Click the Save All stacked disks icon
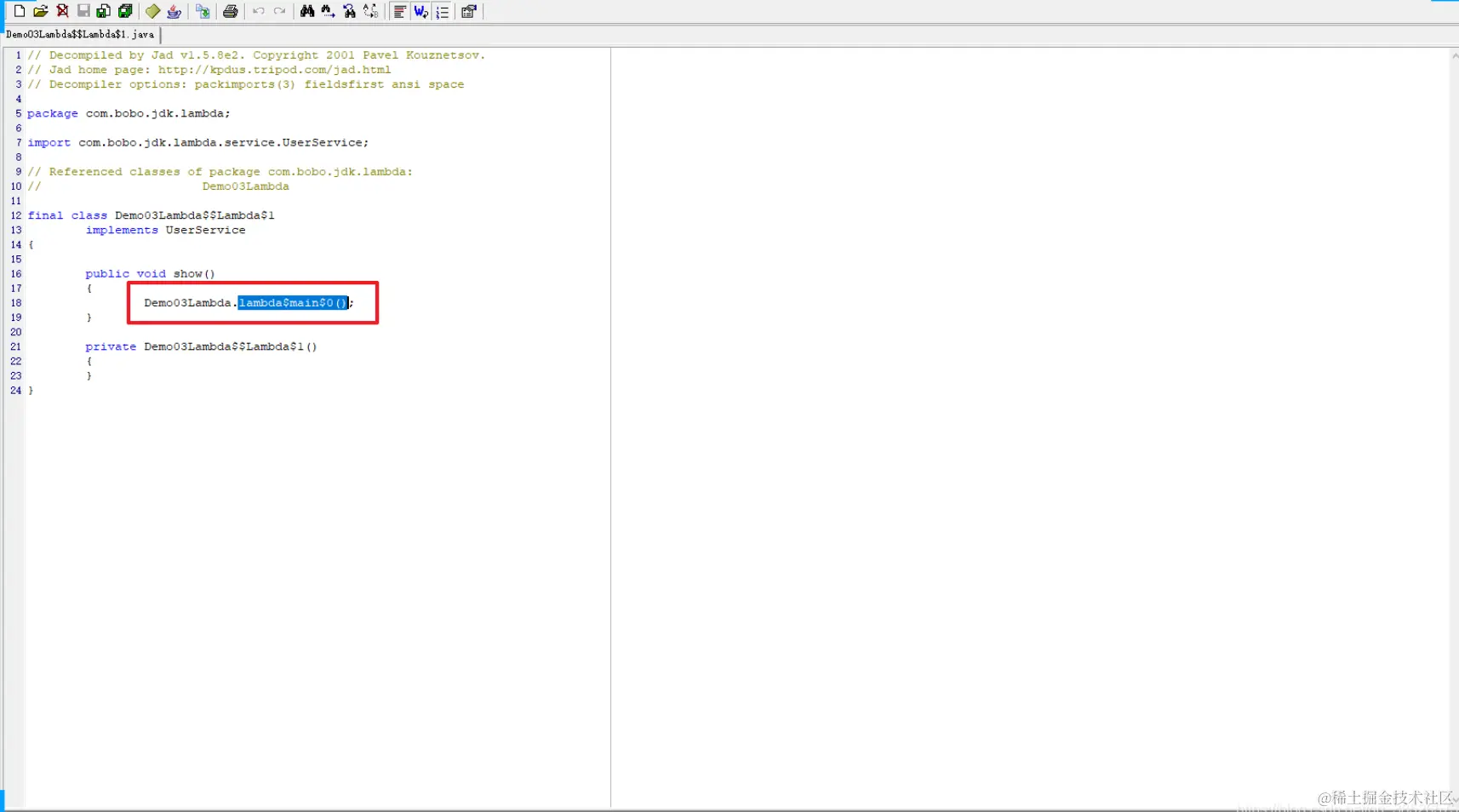Screen dimensions: 1459x812 (x=125, y=11)
